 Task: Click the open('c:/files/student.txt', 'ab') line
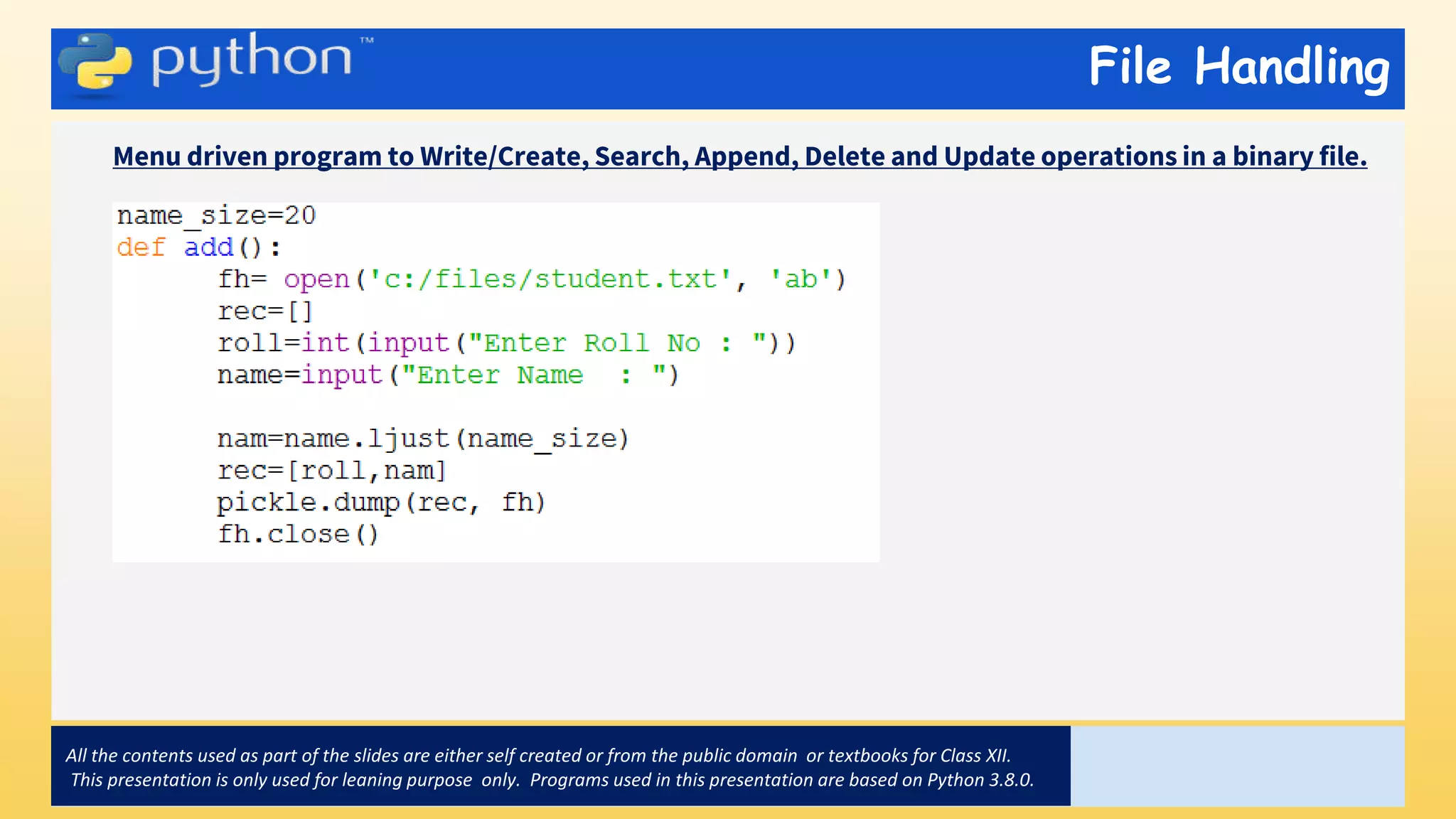click(x=532, y=279)
